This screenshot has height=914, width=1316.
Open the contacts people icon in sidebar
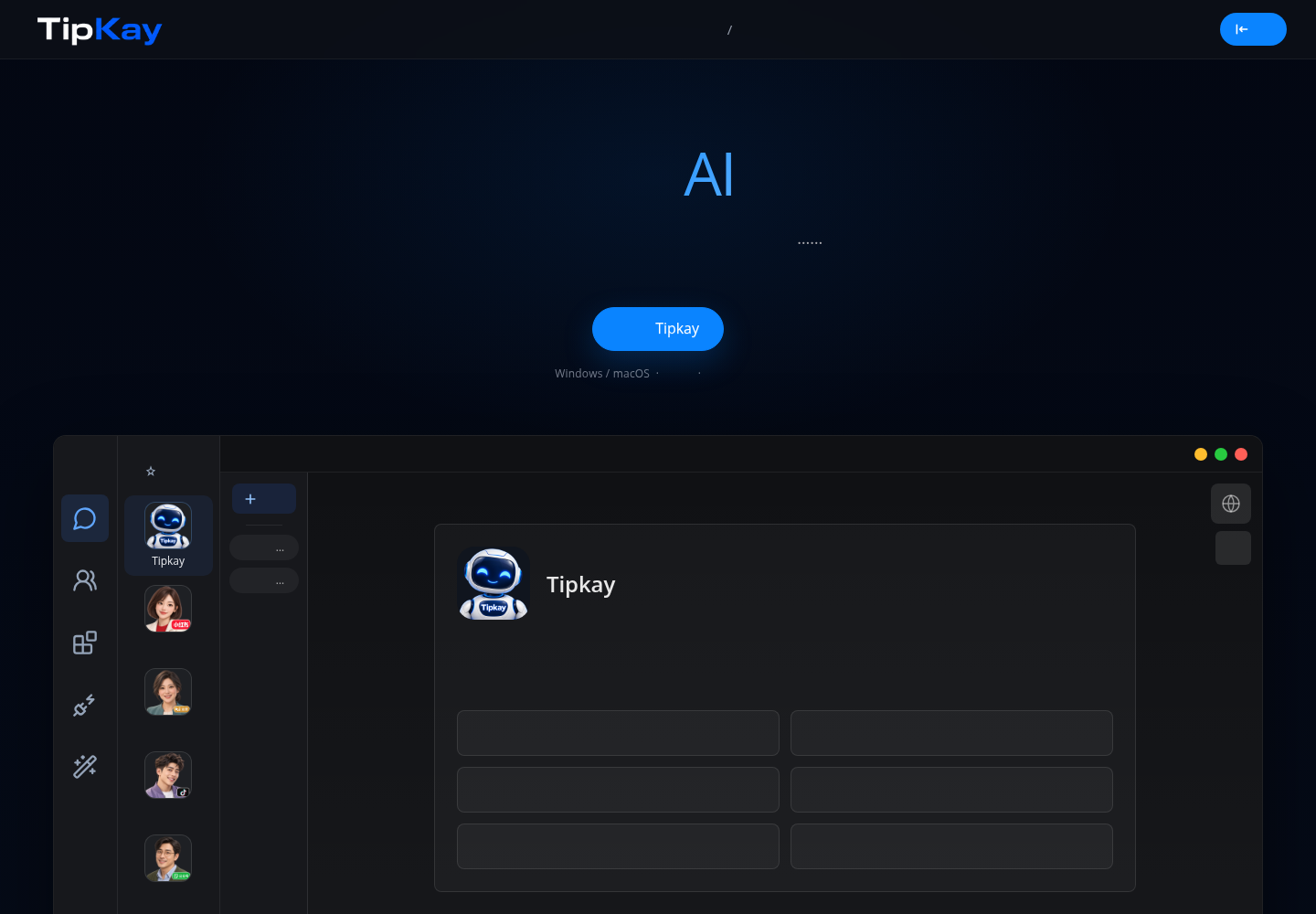tap(85, 580)
